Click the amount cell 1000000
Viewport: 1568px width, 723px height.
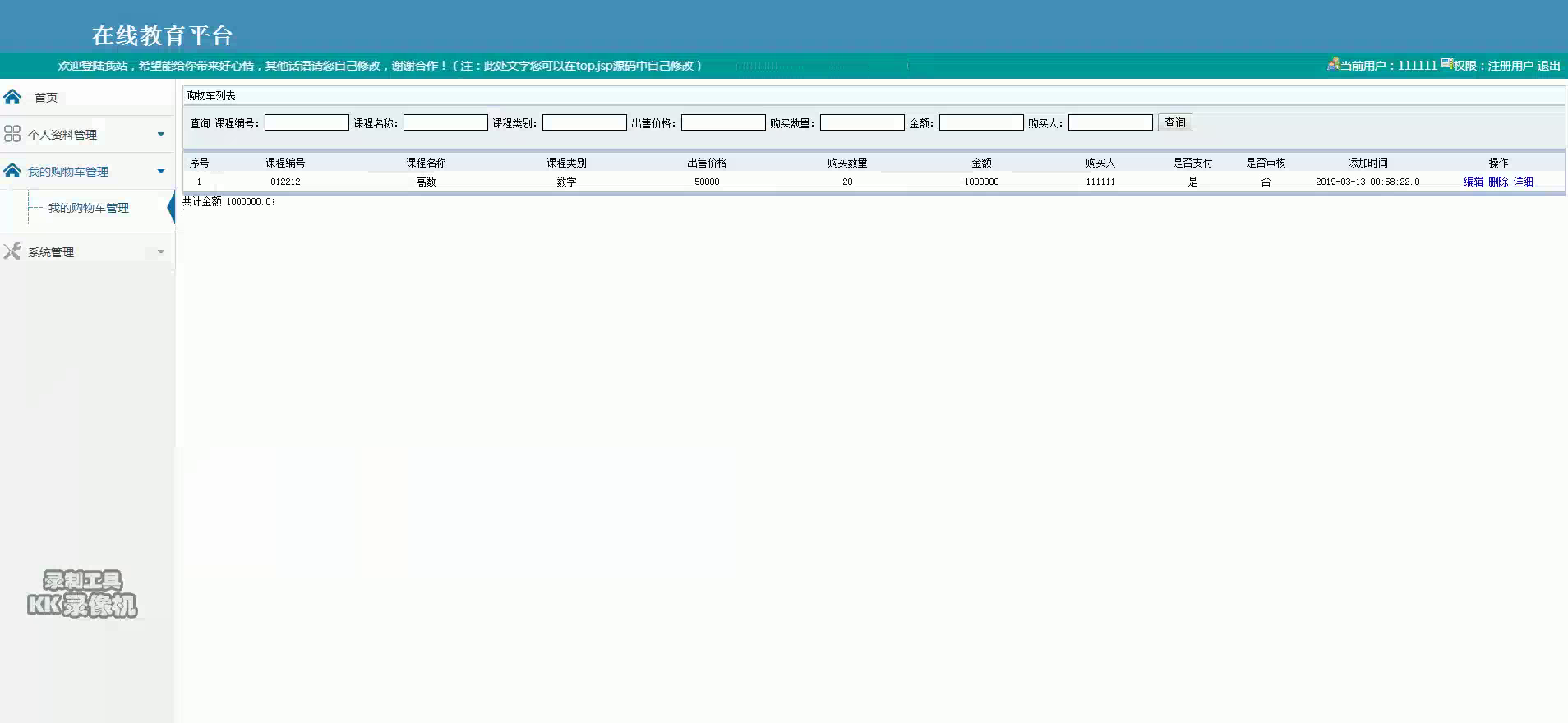[981, 182]
